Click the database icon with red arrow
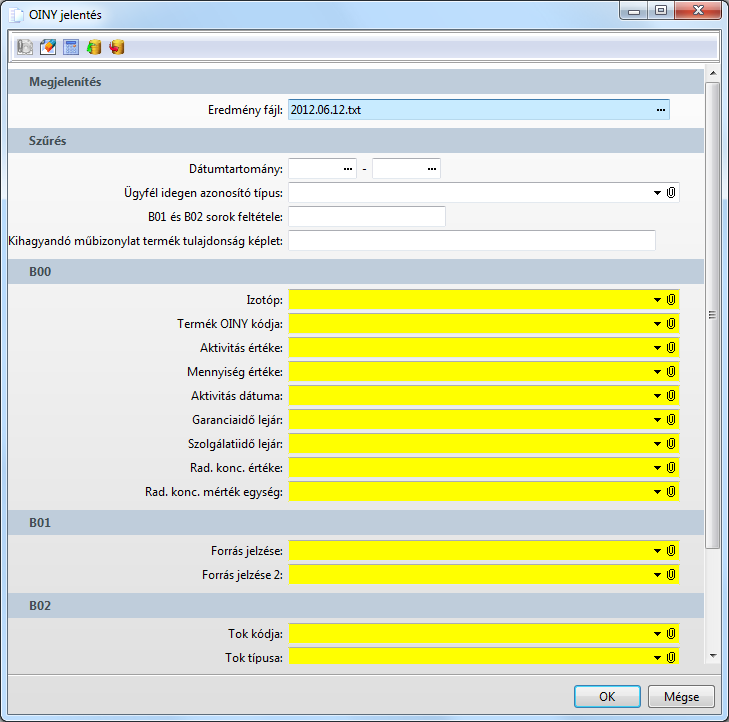 [117, 47]
